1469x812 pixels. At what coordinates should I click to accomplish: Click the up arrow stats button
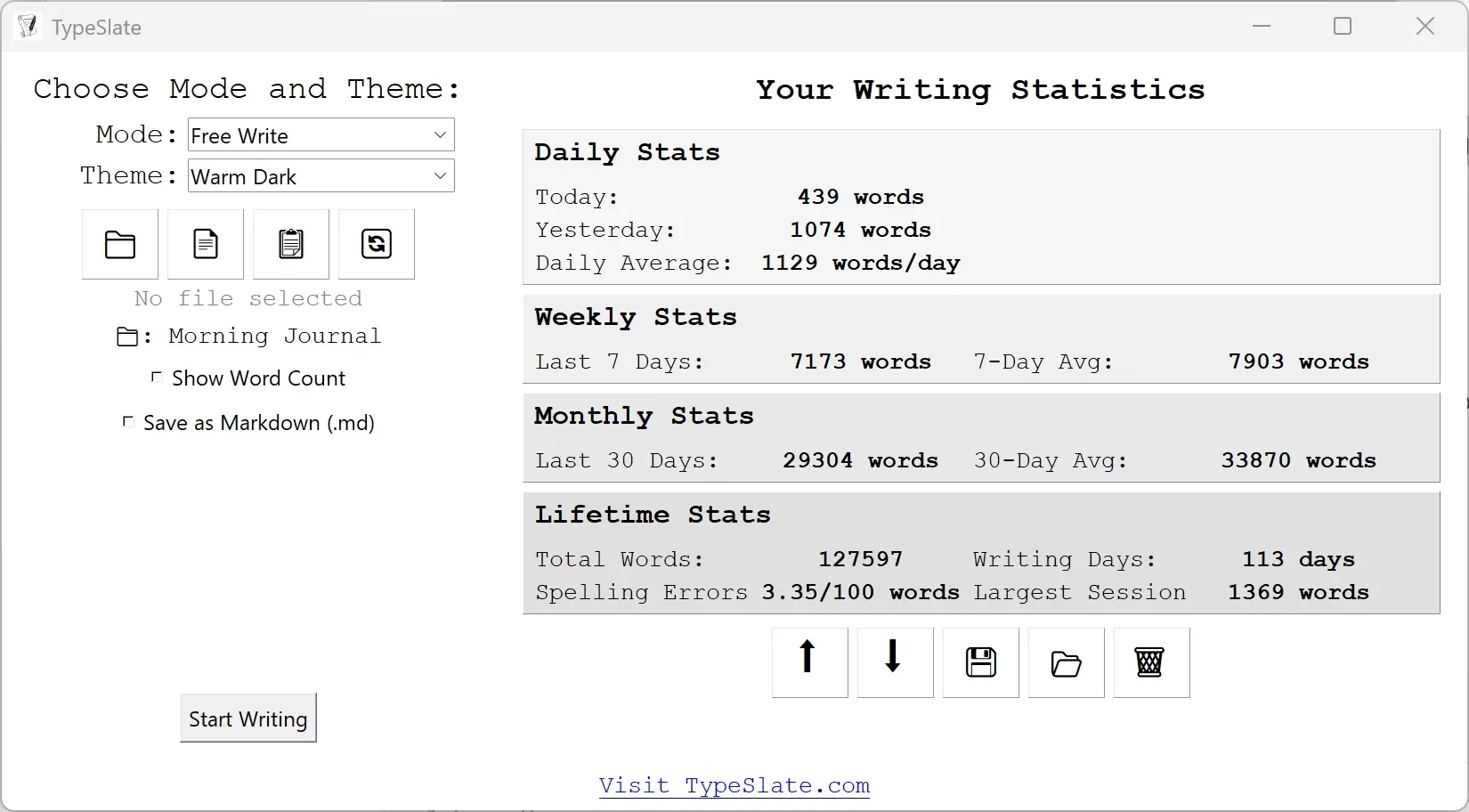(x=809, y=662)
